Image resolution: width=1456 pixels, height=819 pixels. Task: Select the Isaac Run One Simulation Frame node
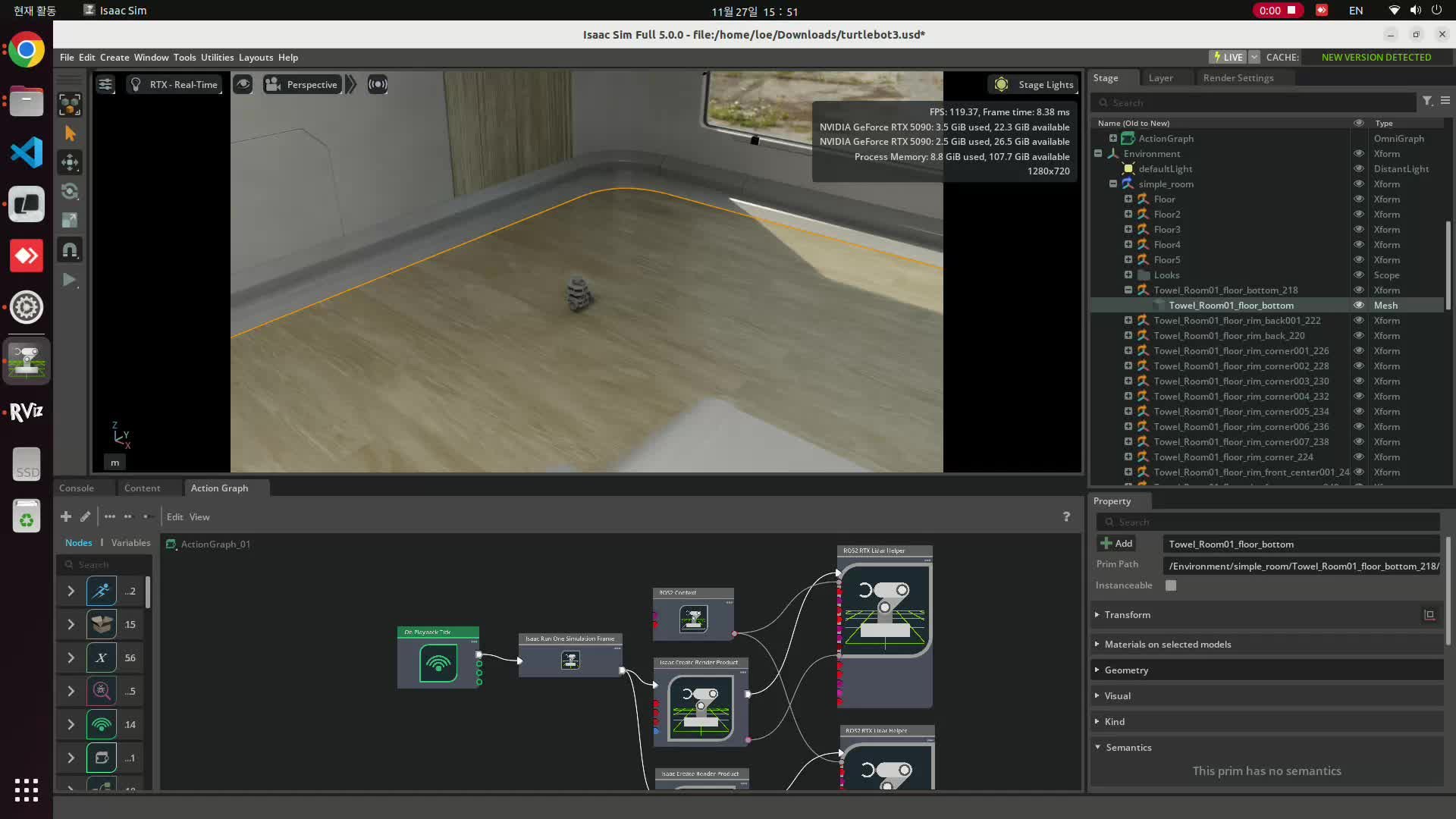click(x=570, y=654)
